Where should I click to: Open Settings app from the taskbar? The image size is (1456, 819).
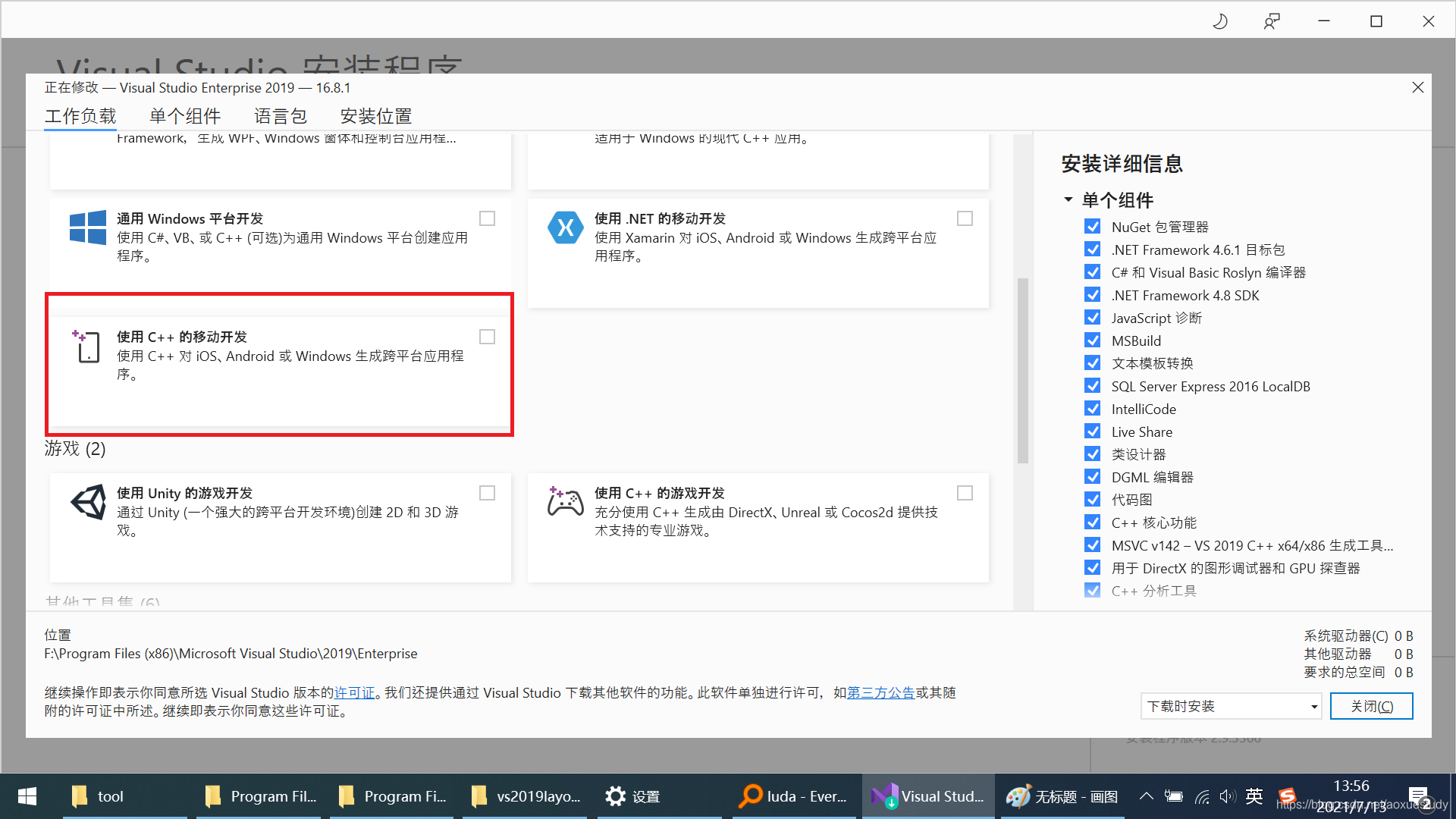(x=660, y=796)
